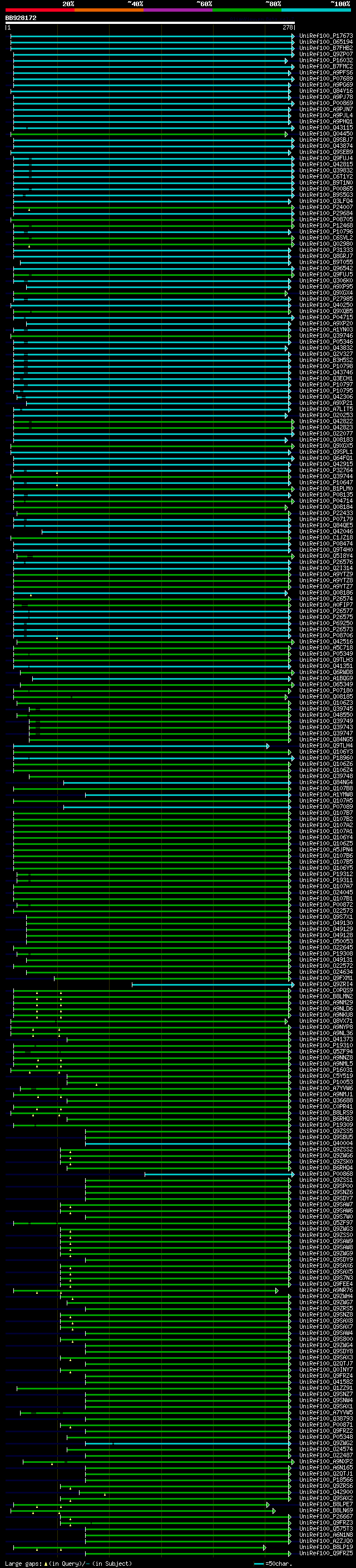Select the UniRef100_P19308 label

tap(326, 954)
